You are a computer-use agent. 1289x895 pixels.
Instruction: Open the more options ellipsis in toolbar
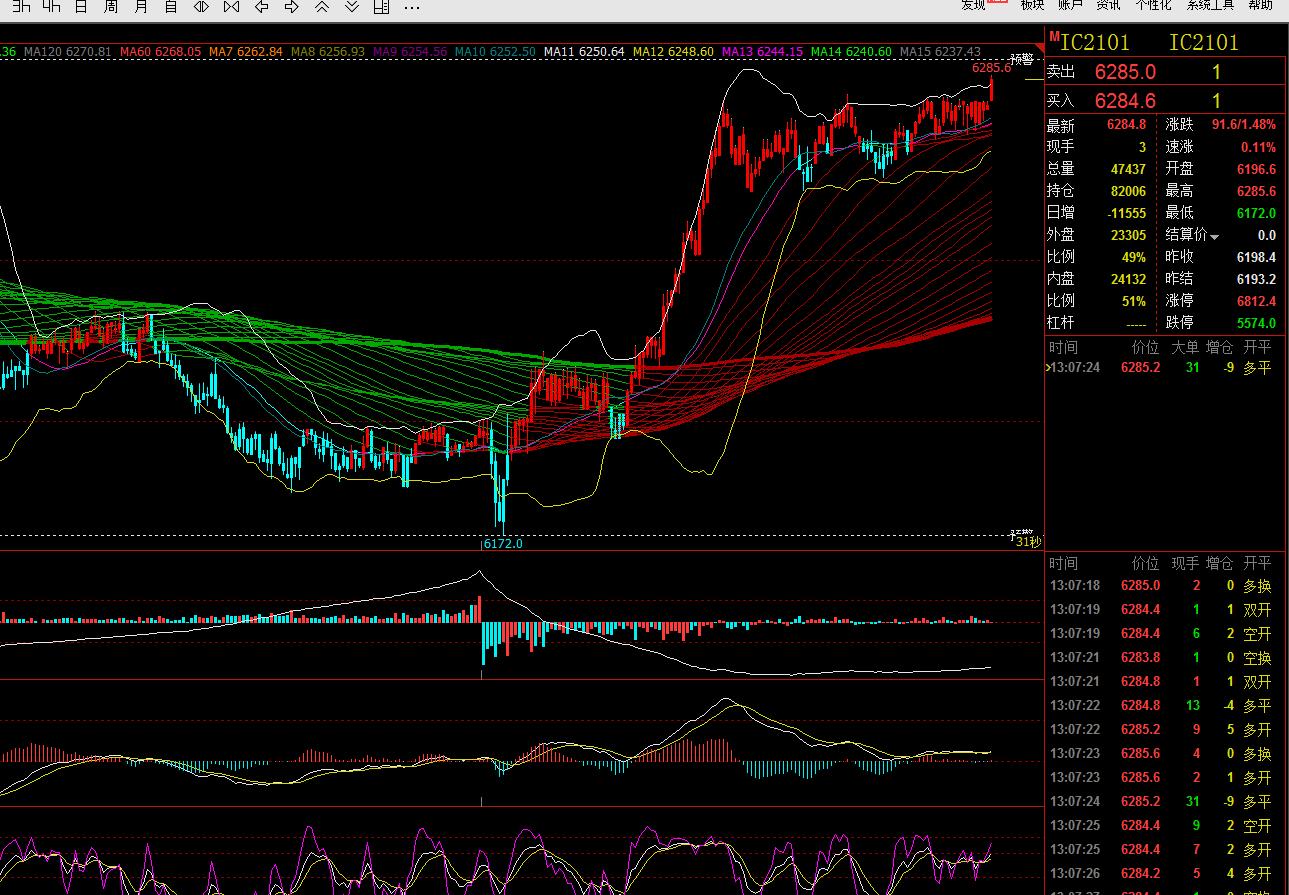pyautogui.click(x=411, y=7)
